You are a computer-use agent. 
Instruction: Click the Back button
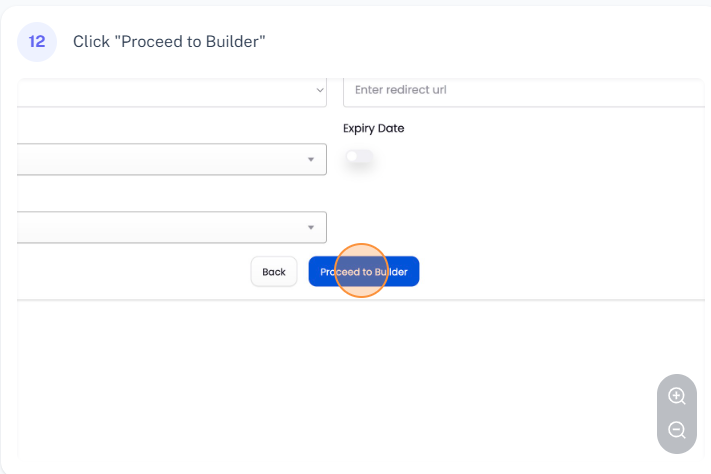[274, 272]
